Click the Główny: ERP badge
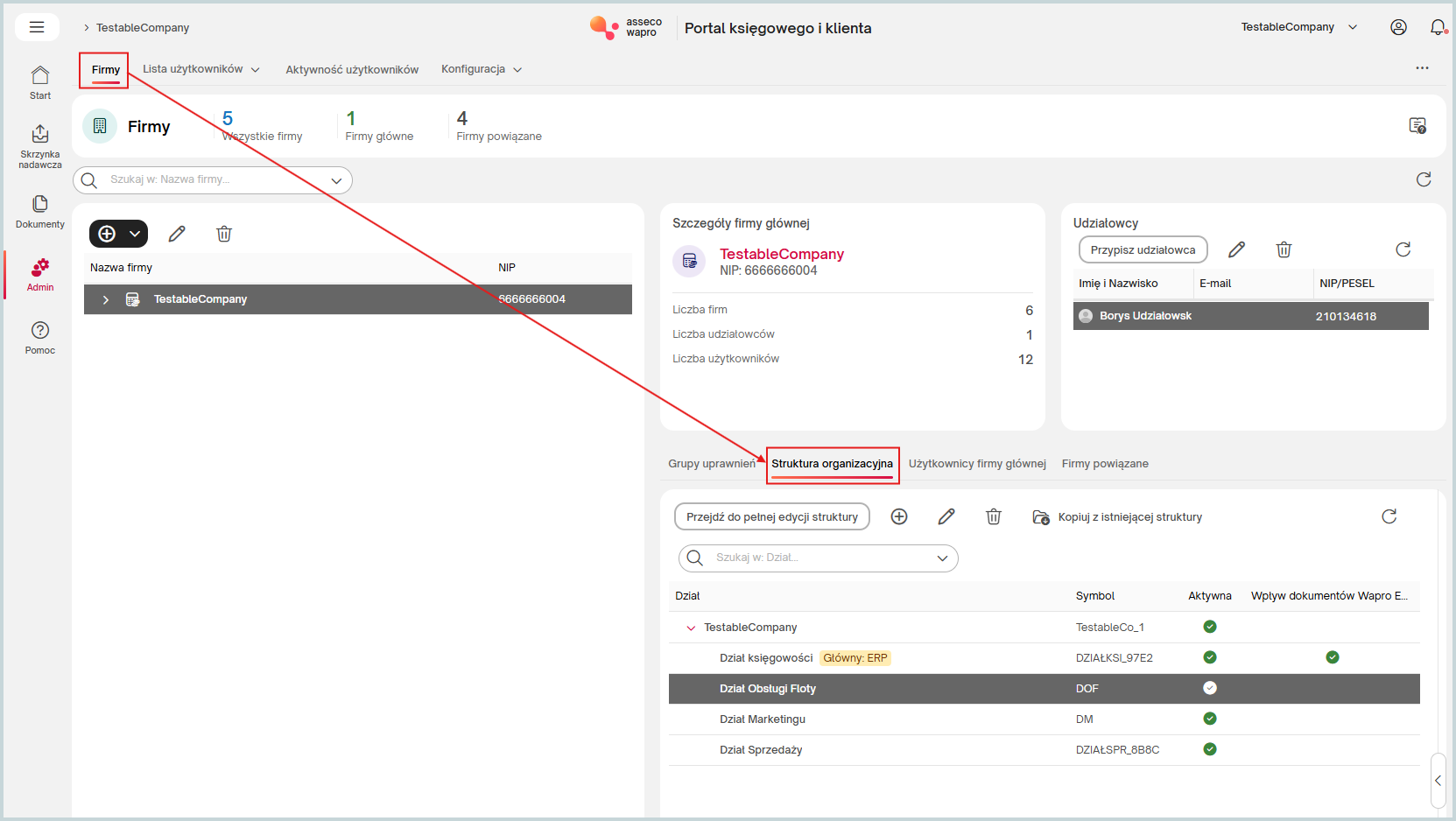This screenshot has height=821, width=1456. pos(855,658)
